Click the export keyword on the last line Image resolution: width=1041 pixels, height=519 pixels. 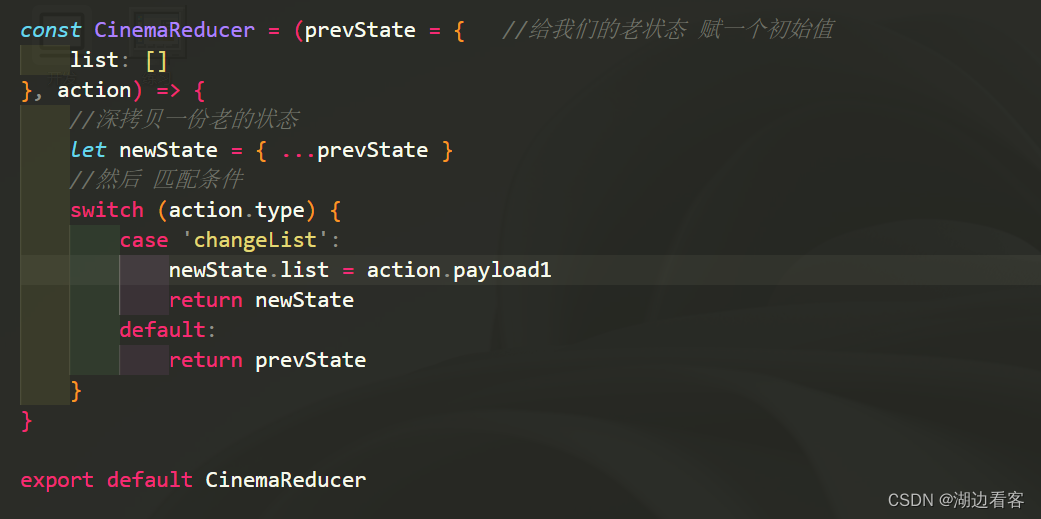57,480
